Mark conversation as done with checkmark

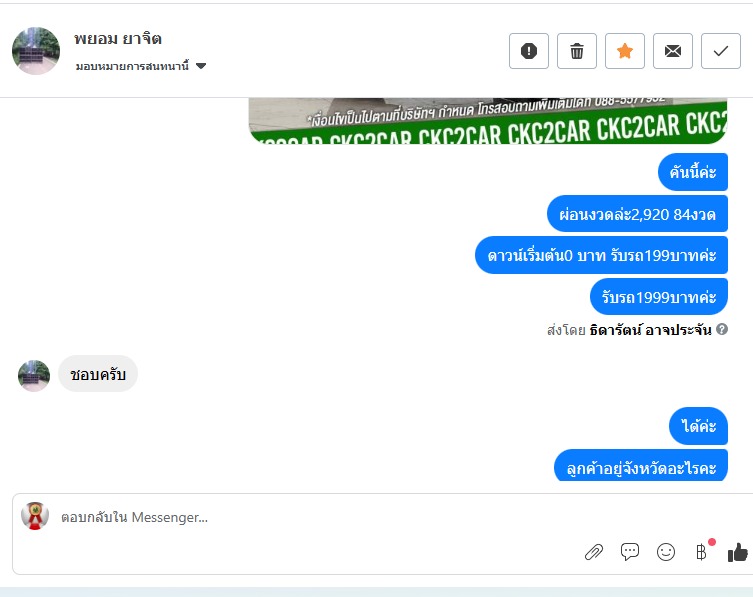pos(721,51)
